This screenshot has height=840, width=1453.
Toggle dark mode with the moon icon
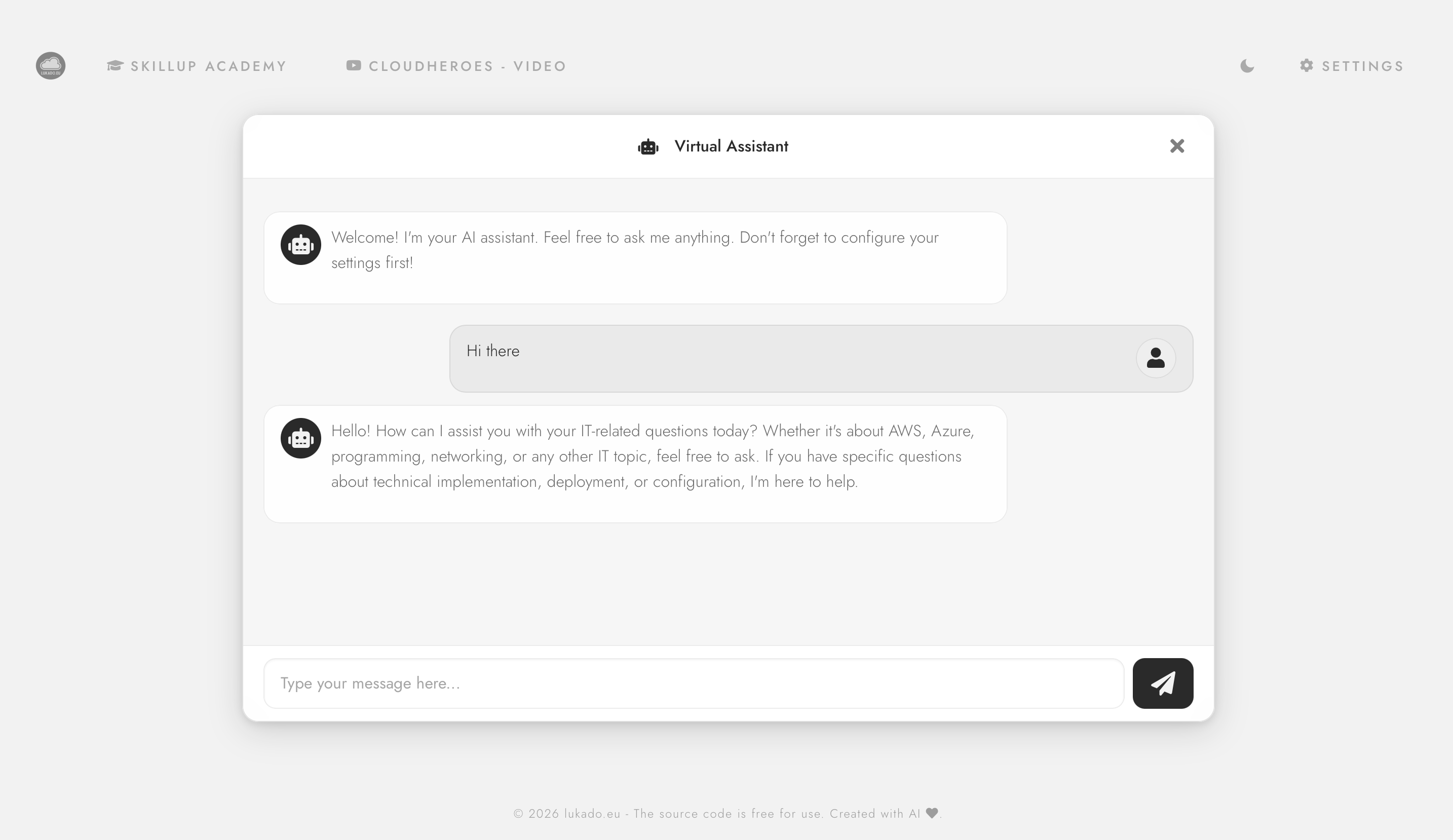tap(1247, 66)
